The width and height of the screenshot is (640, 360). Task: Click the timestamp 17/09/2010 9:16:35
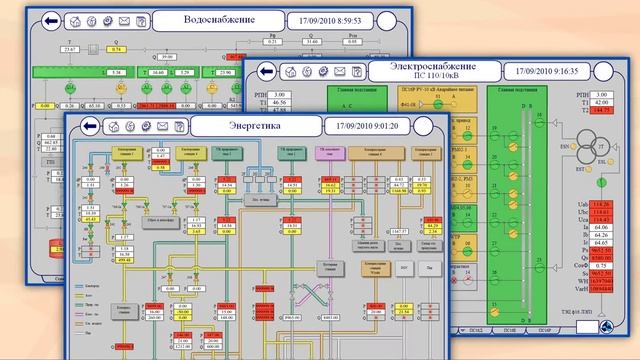(547, 71)
